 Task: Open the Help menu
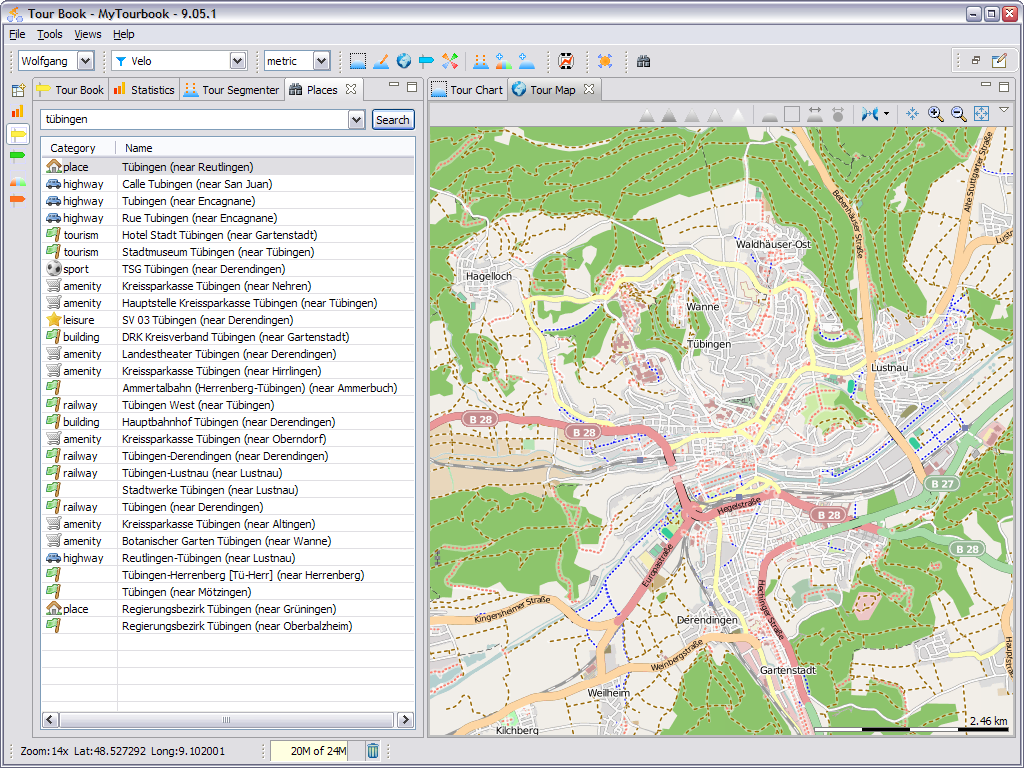click(x=123, y=34)
